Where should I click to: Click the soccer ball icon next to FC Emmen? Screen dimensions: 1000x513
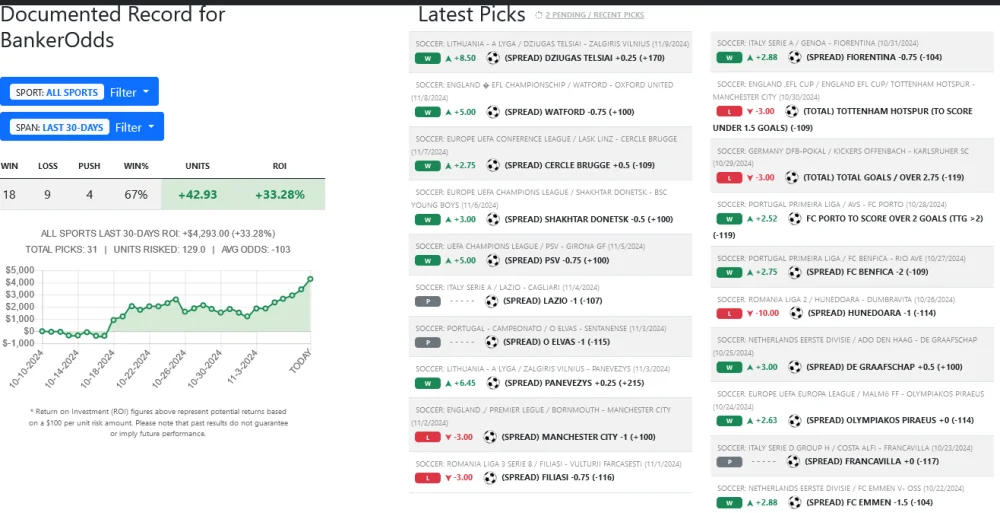tap(795, 501)
